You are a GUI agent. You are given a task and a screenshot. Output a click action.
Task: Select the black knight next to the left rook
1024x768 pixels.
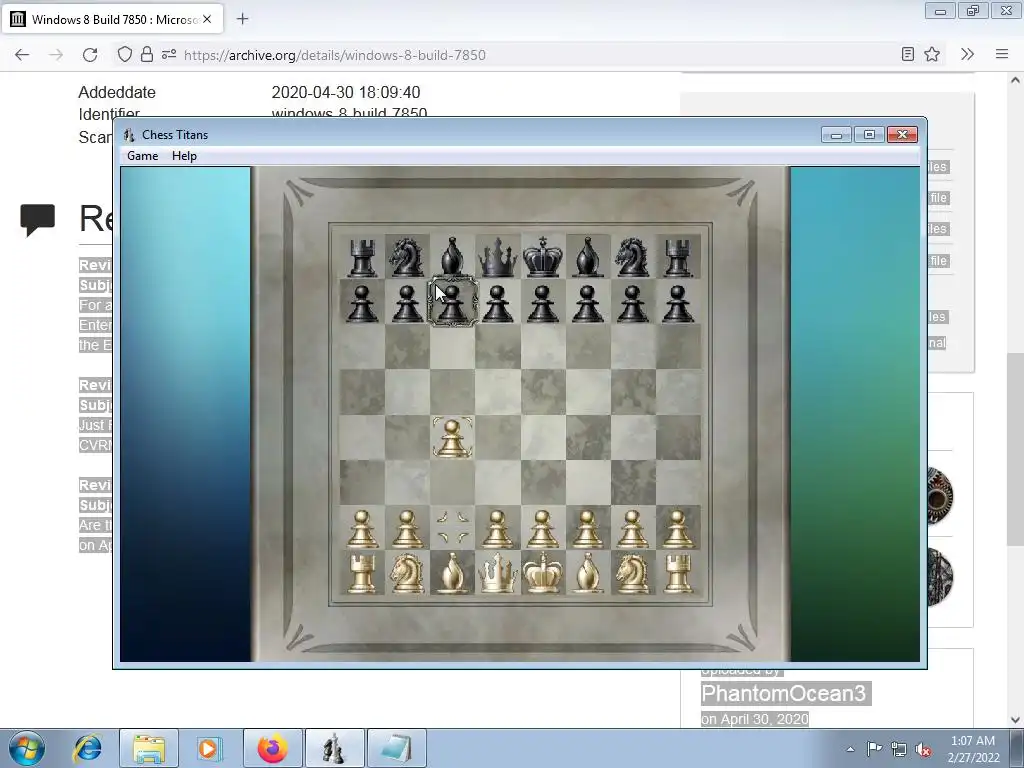406,257
